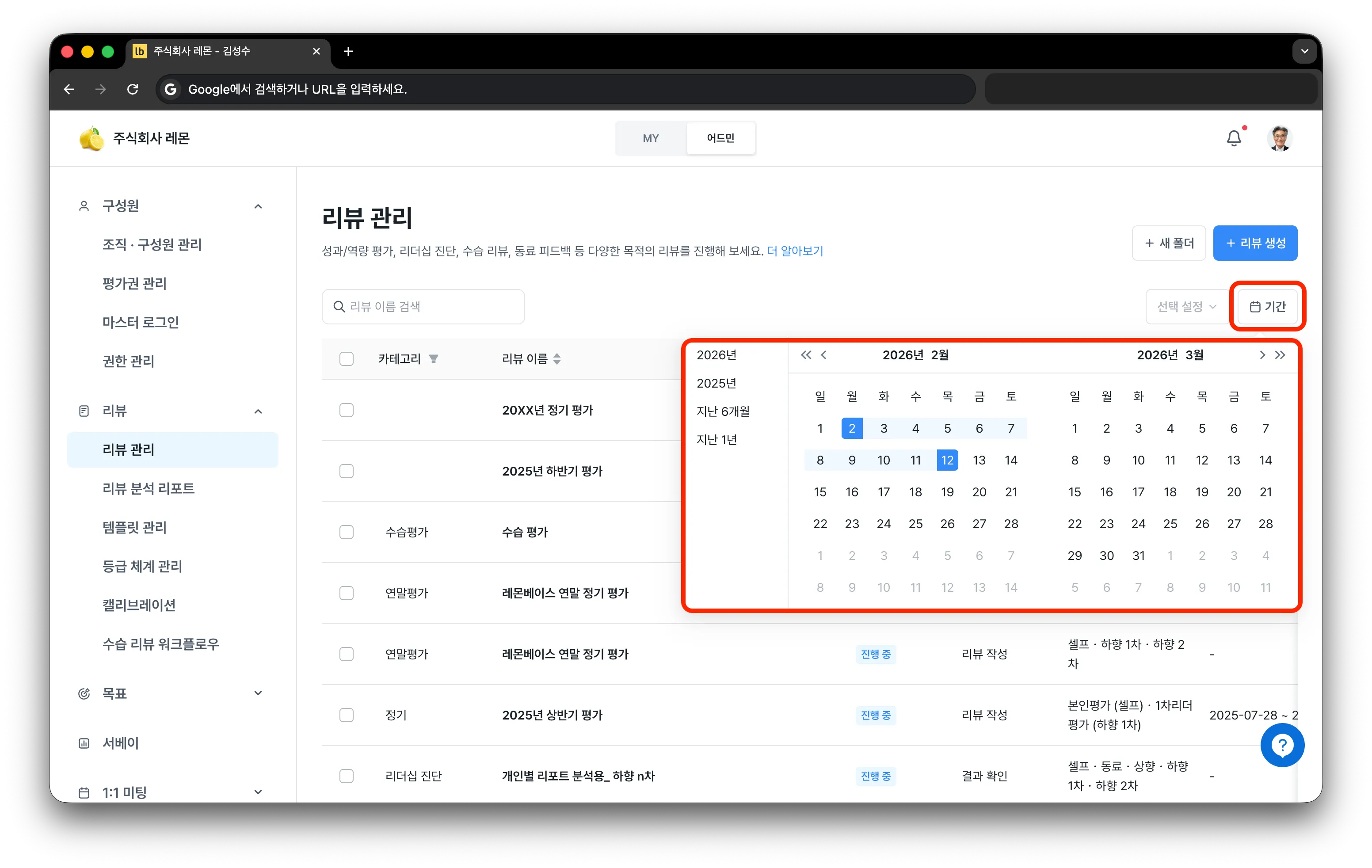Jump to next year with double-right arrows
Viewport: 1372px width, 868px height.
point(1280,355)
